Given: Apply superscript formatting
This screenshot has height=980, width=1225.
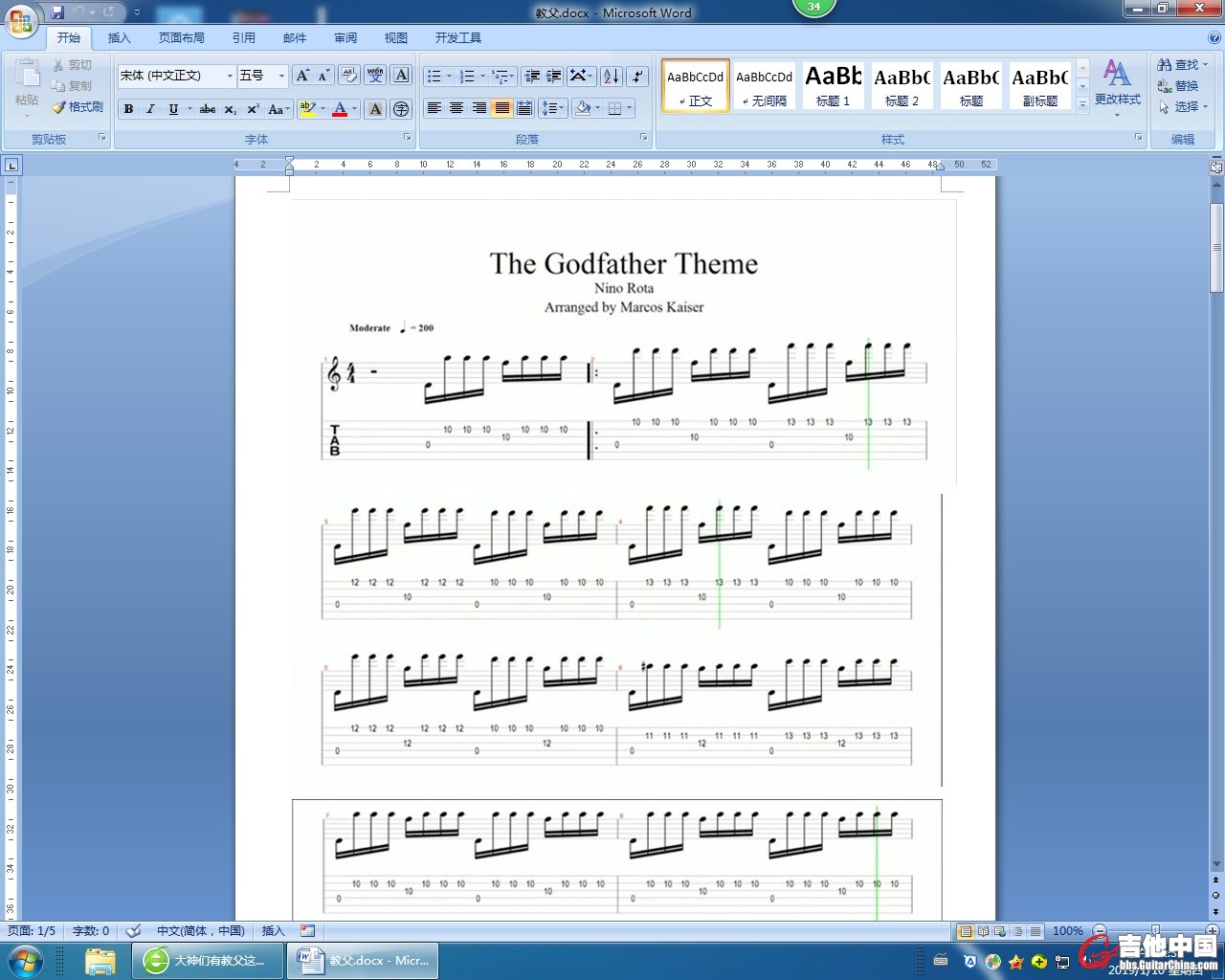Looking at the screenshot, I should pyautogui.click(x=253, y=109).
